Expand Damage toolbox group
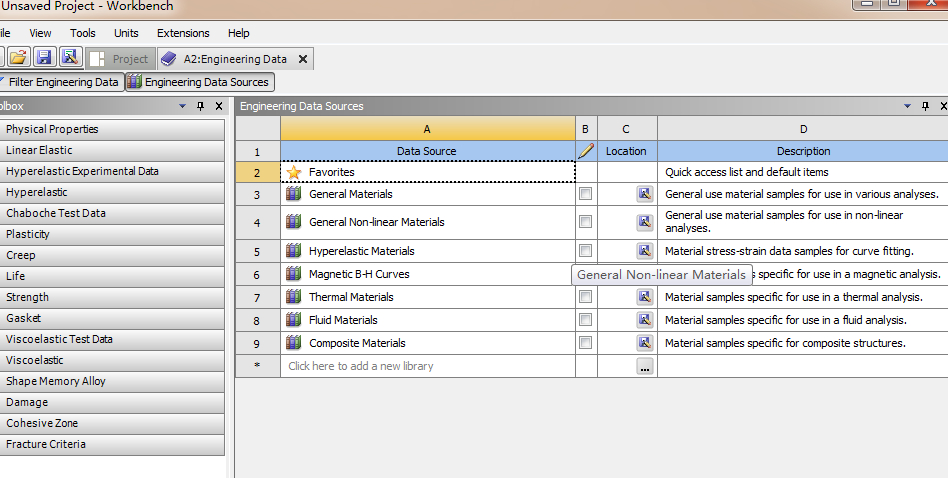948x478 pixels. [112, 402]
